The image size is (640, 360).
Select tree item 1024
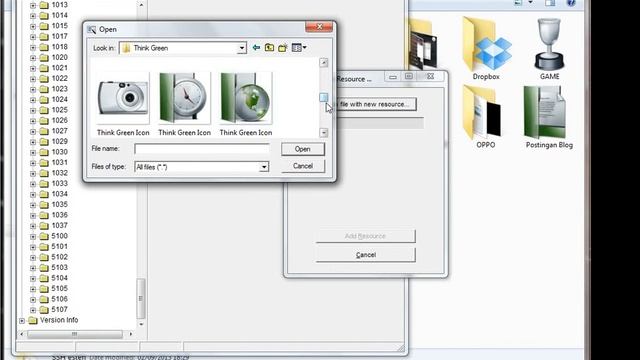[60, 100]
